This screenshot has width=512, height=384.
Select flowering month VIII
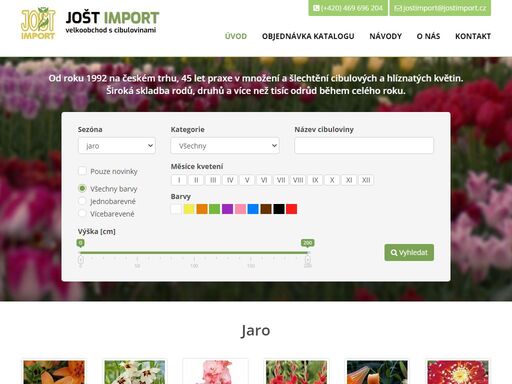pos(298,180)
